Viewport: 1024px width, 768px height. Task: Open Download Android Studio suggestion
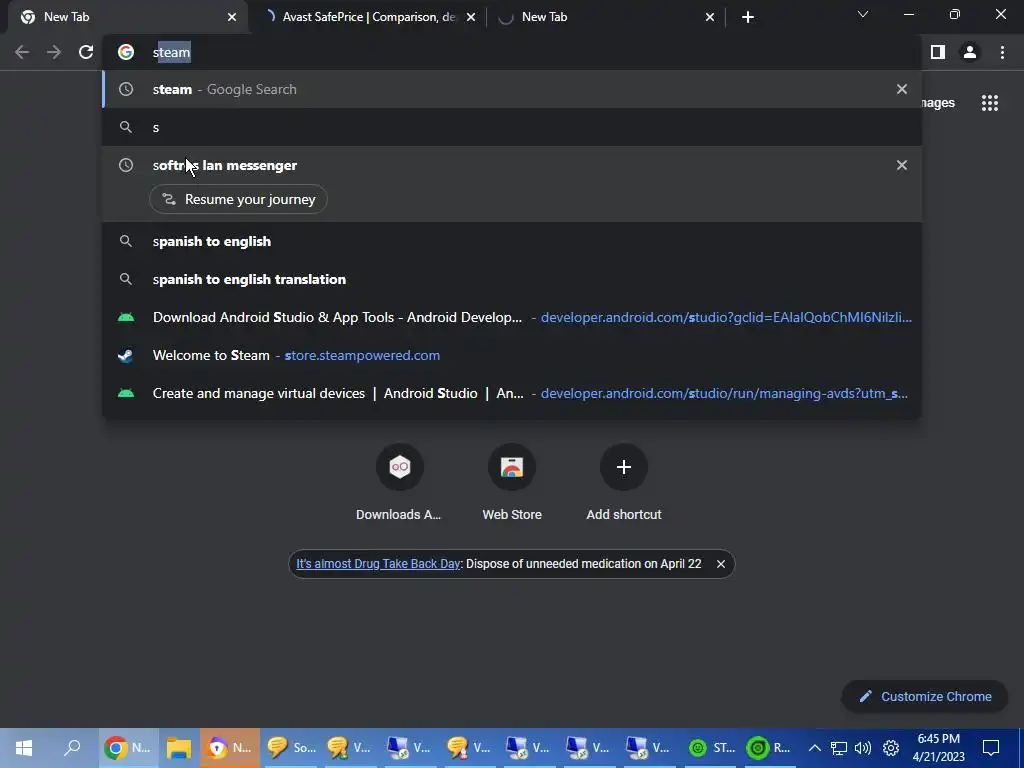tap(512, 317)
